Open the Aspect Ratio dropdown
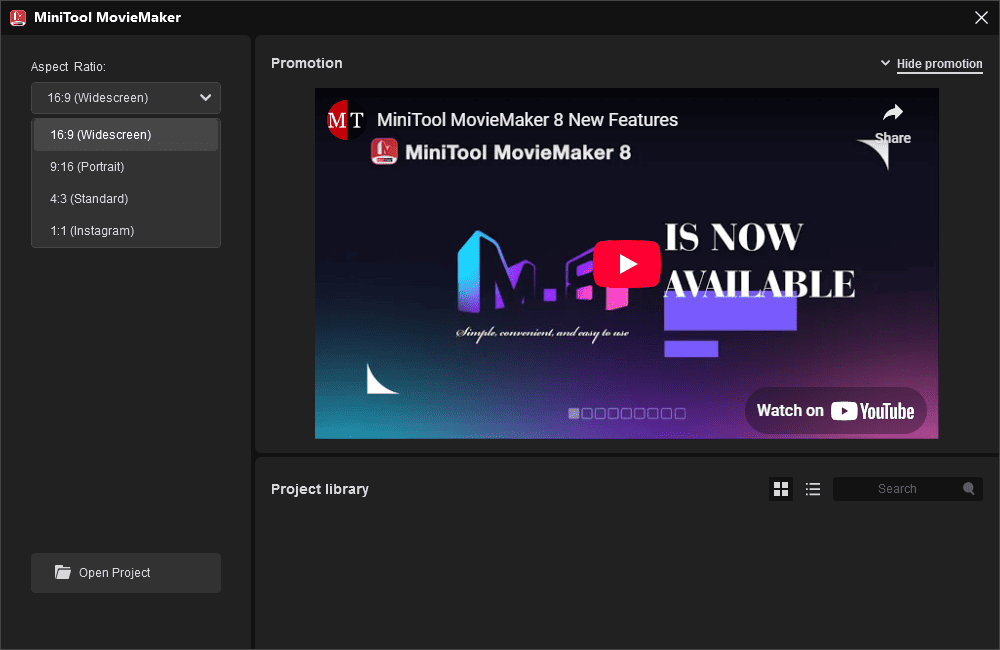Image resolution: width=1000 pixels, height=650 pixels. (x=126, y=98)
